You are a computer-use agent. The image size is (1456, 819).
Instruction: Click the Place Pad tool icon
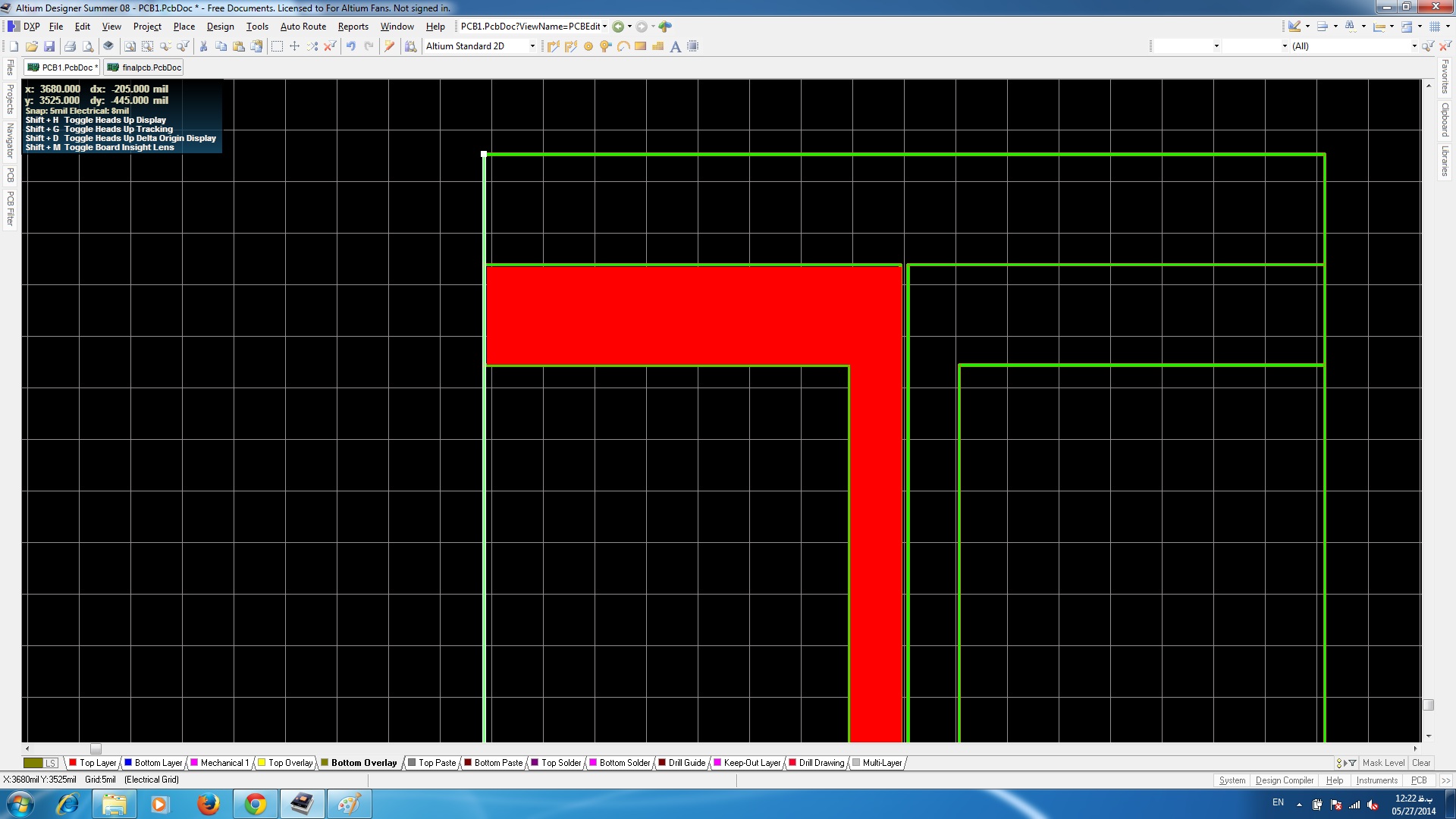pos(588,46)
